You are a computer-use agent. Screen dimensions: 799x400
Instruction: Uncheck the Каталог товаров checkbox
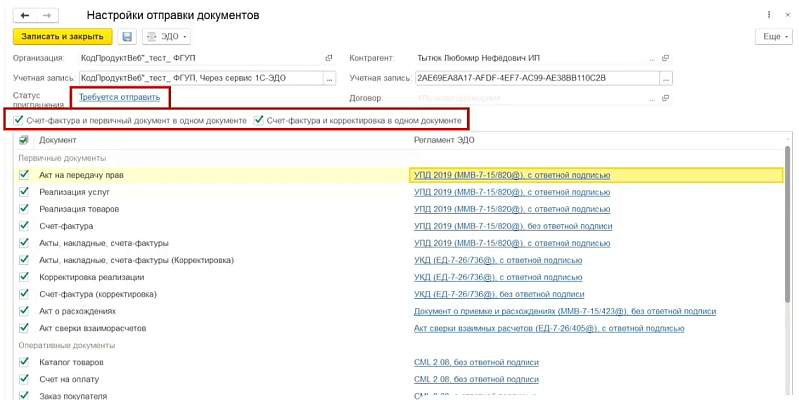coord(23,362)
